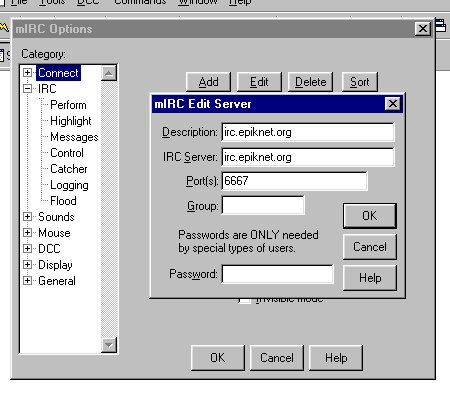Select Logging under IRC
The image size is (450, 396).
coord(69,185)
